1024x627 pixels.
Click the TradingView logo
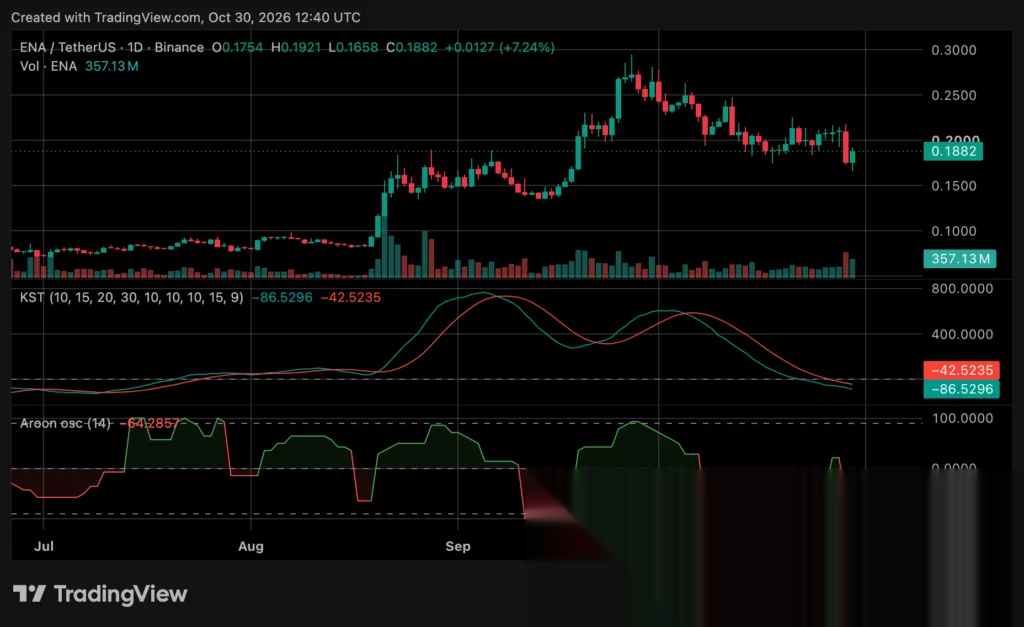[100, 594]
